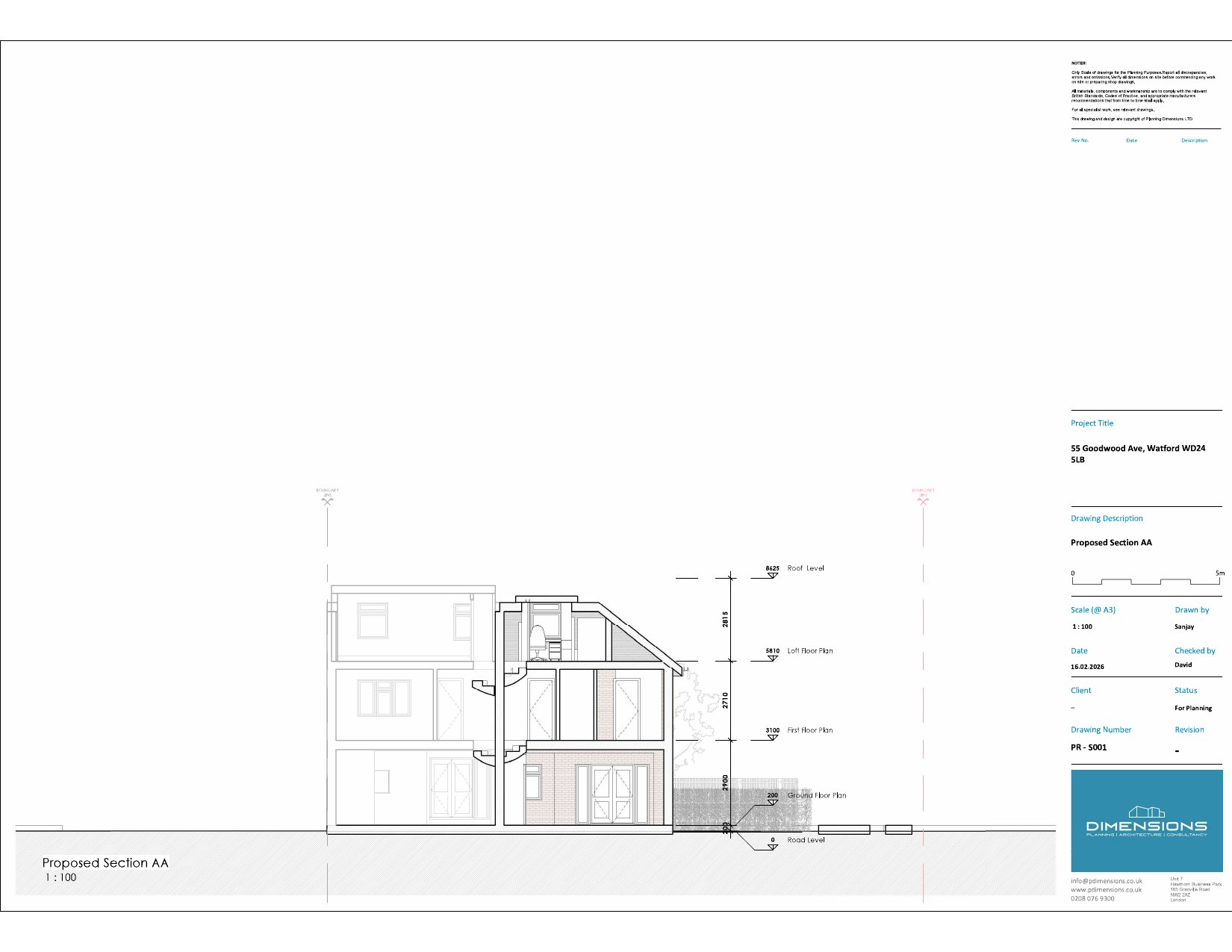Click the Dimensions company logo
Image resolution: width=1232 pixels, height=952 pixels.
[x=1146, y=821]
